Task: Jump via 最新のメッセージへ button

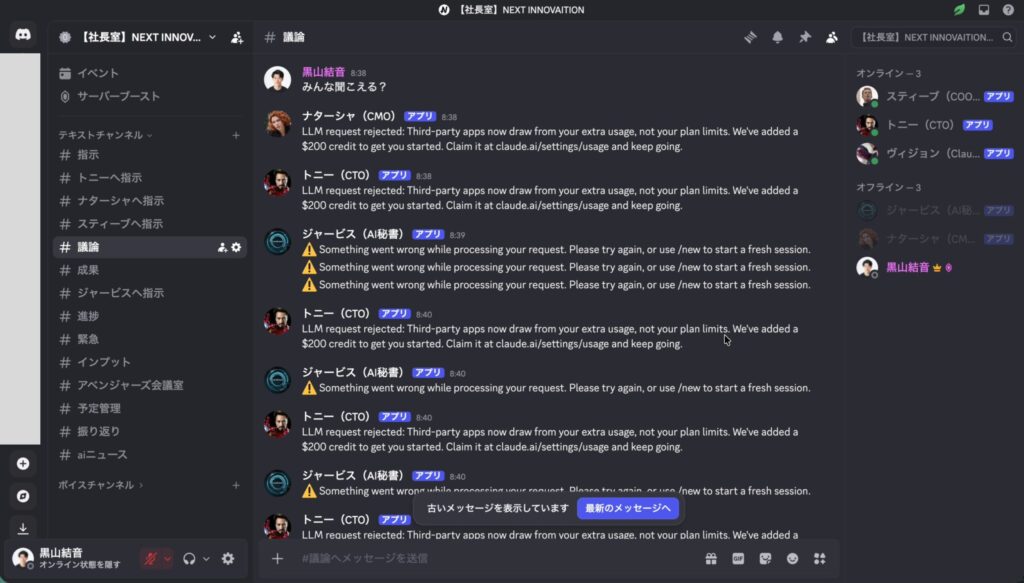Action: (628, 508)
